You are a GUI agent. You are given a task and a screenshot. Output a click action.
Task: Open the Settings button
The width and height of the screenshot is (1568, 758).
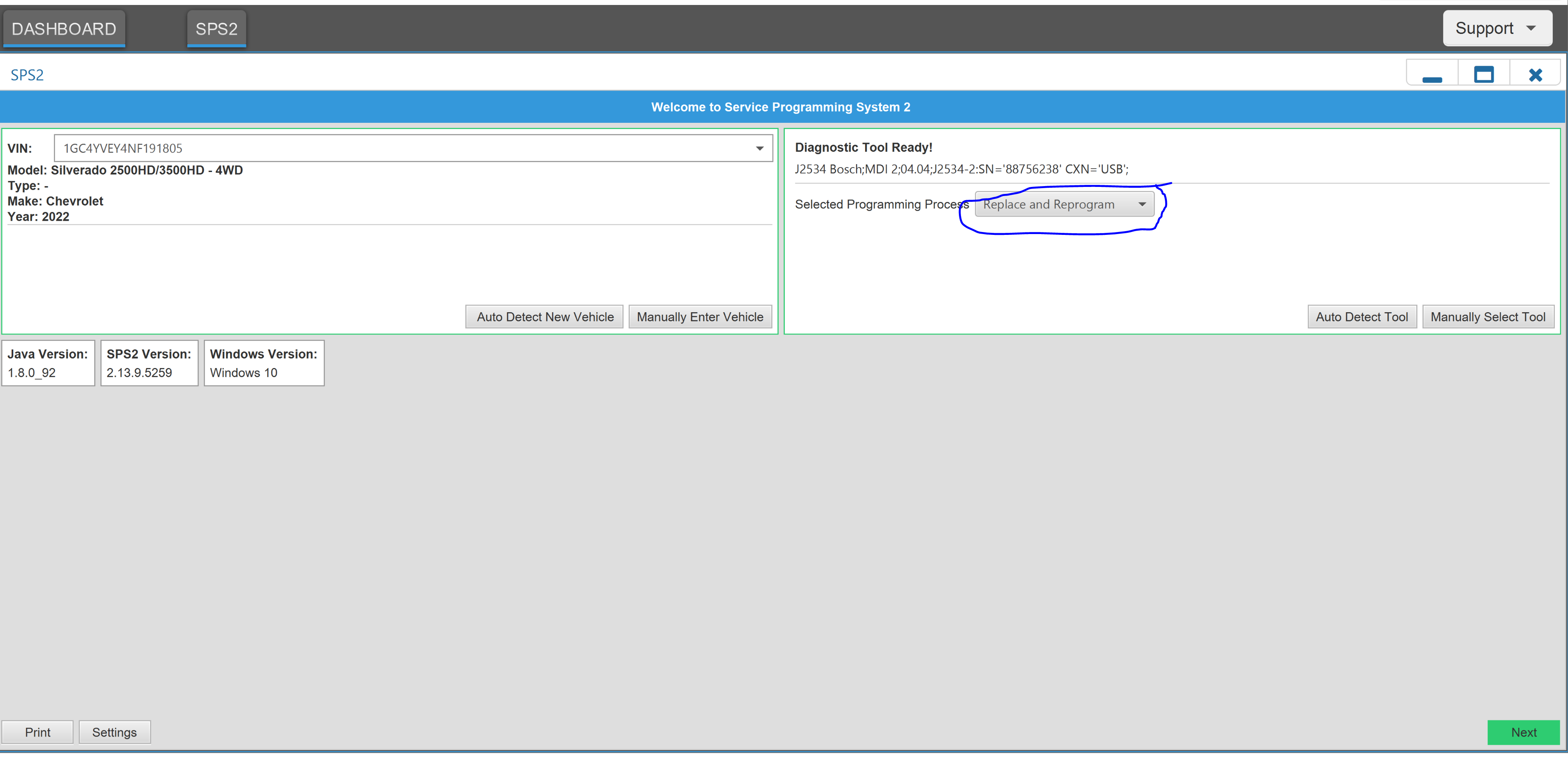pos(115,732)
